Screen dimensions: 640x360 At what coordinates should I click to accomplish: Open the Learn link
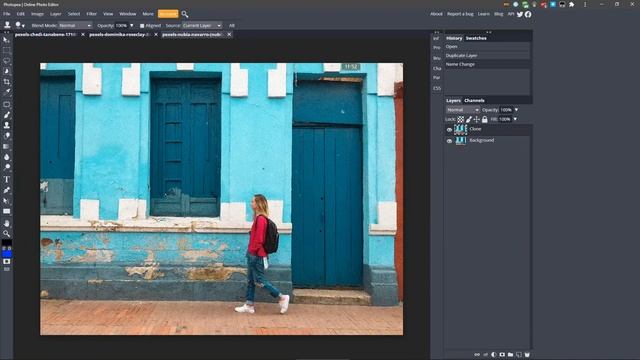(x=483, y=14)
